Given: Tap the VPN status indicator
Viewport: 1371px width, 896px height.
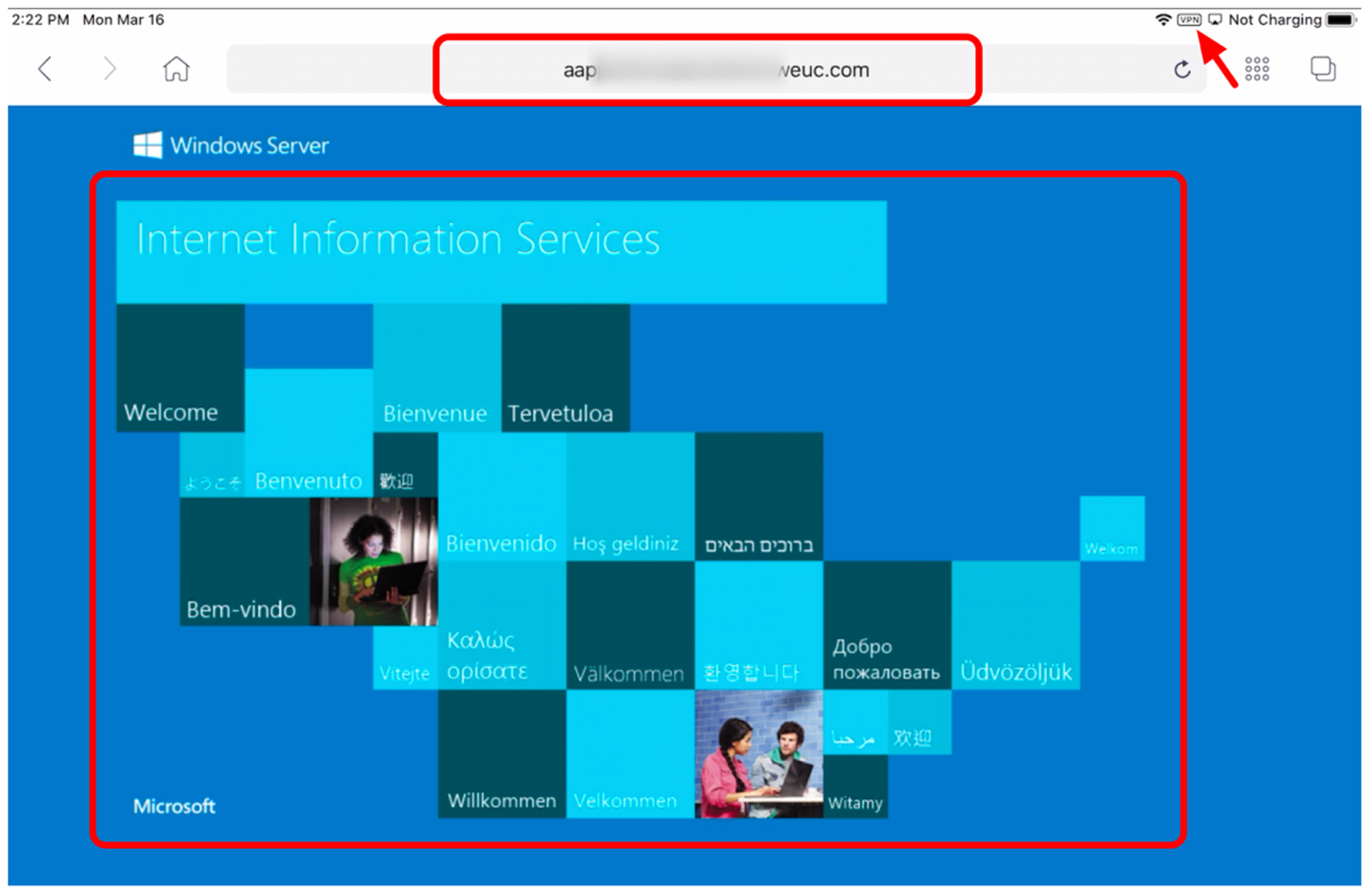Looking at the screenshot, I should pos(1189,19).
